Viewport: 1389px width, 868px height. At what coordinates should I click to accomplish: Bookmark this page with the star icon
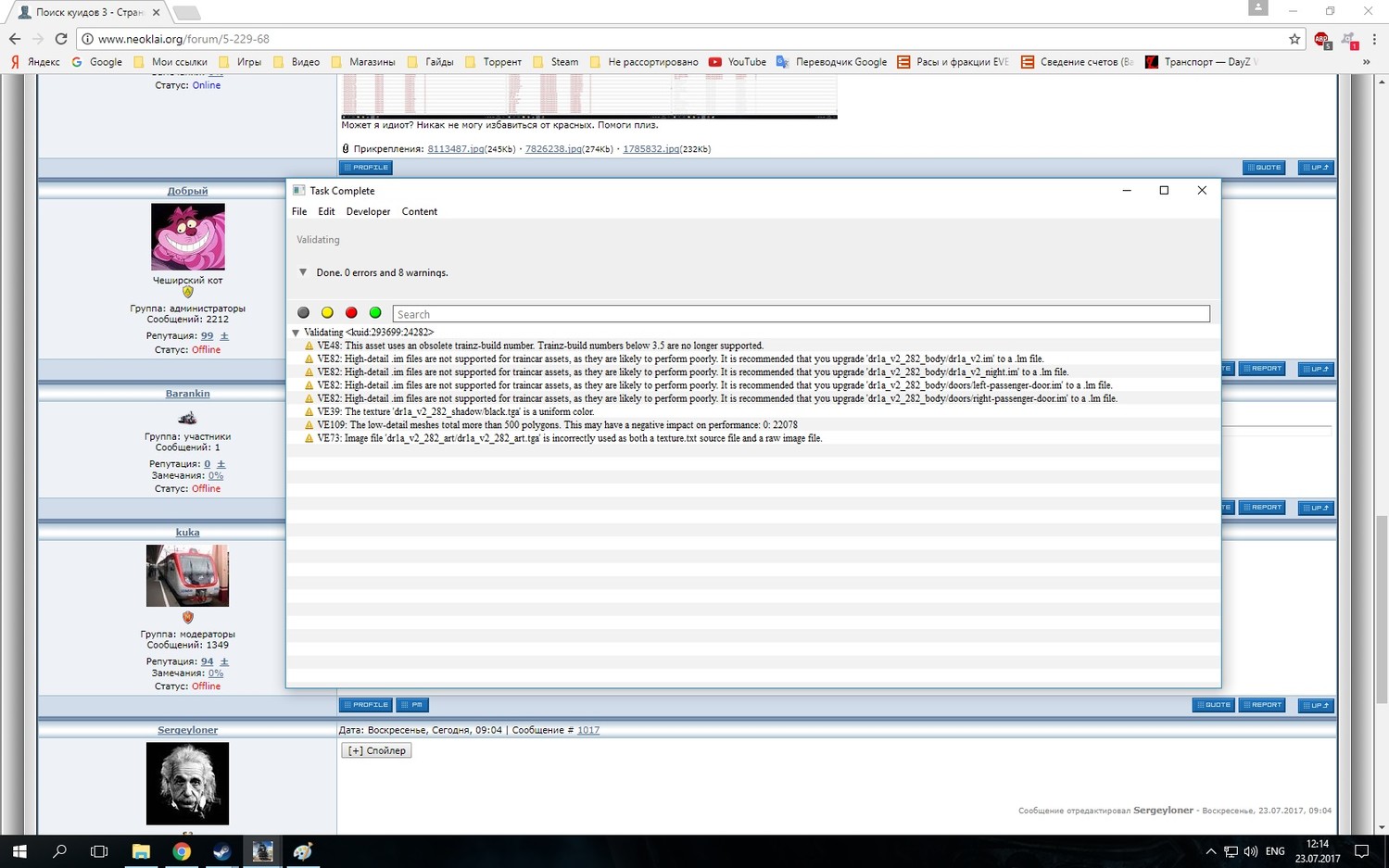point(1294,39)
